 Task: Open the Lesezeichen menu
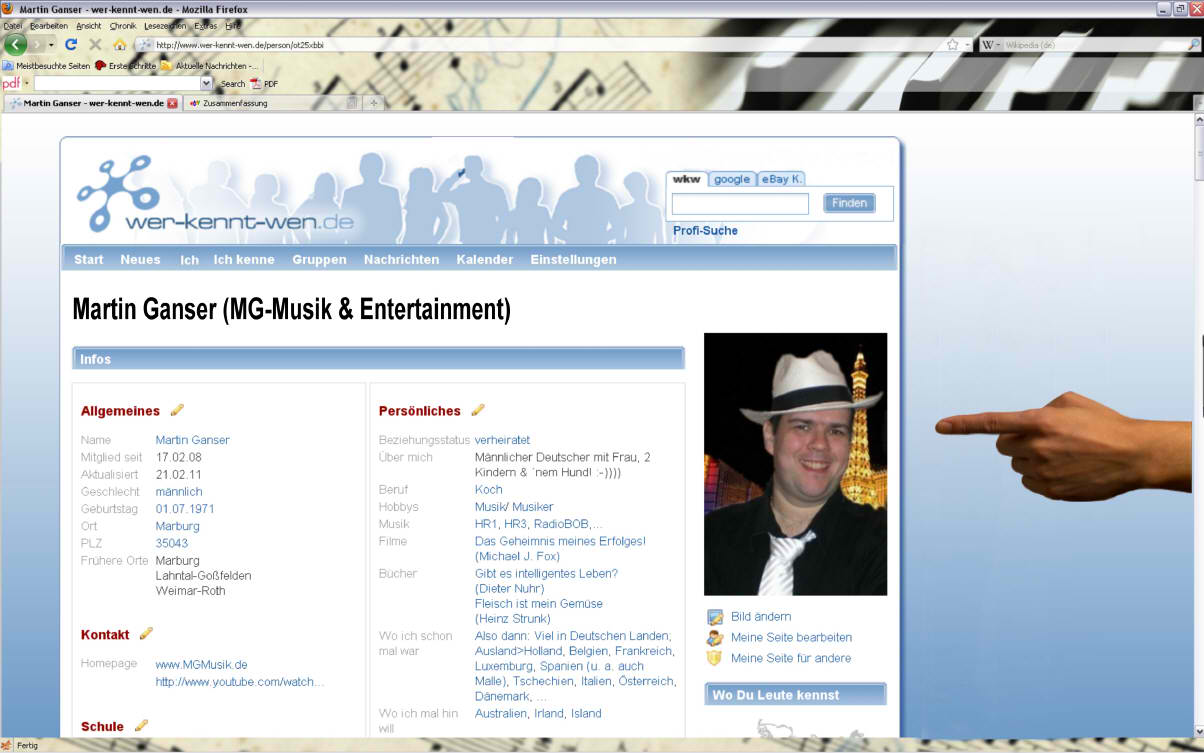tap(165, 26)
